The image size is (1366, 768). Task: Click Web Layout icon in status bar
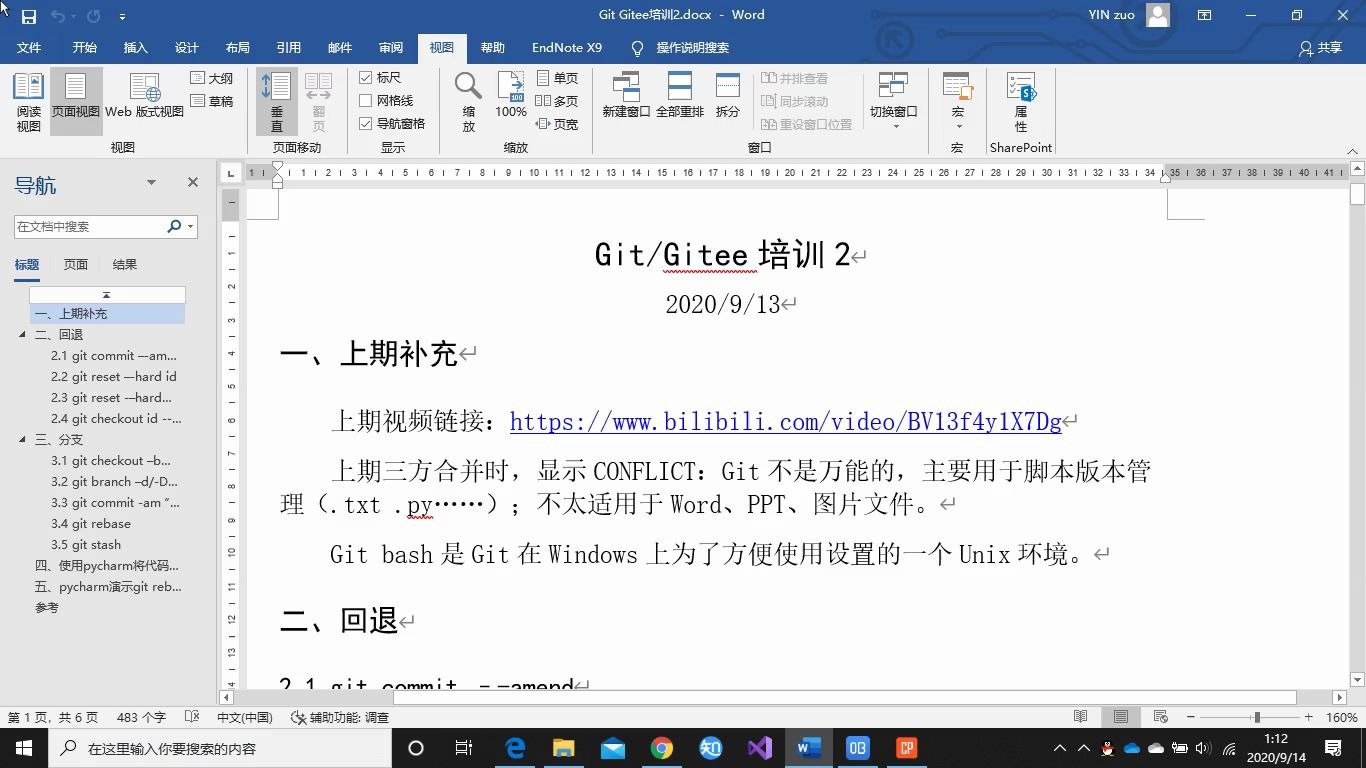(1161, 717)
